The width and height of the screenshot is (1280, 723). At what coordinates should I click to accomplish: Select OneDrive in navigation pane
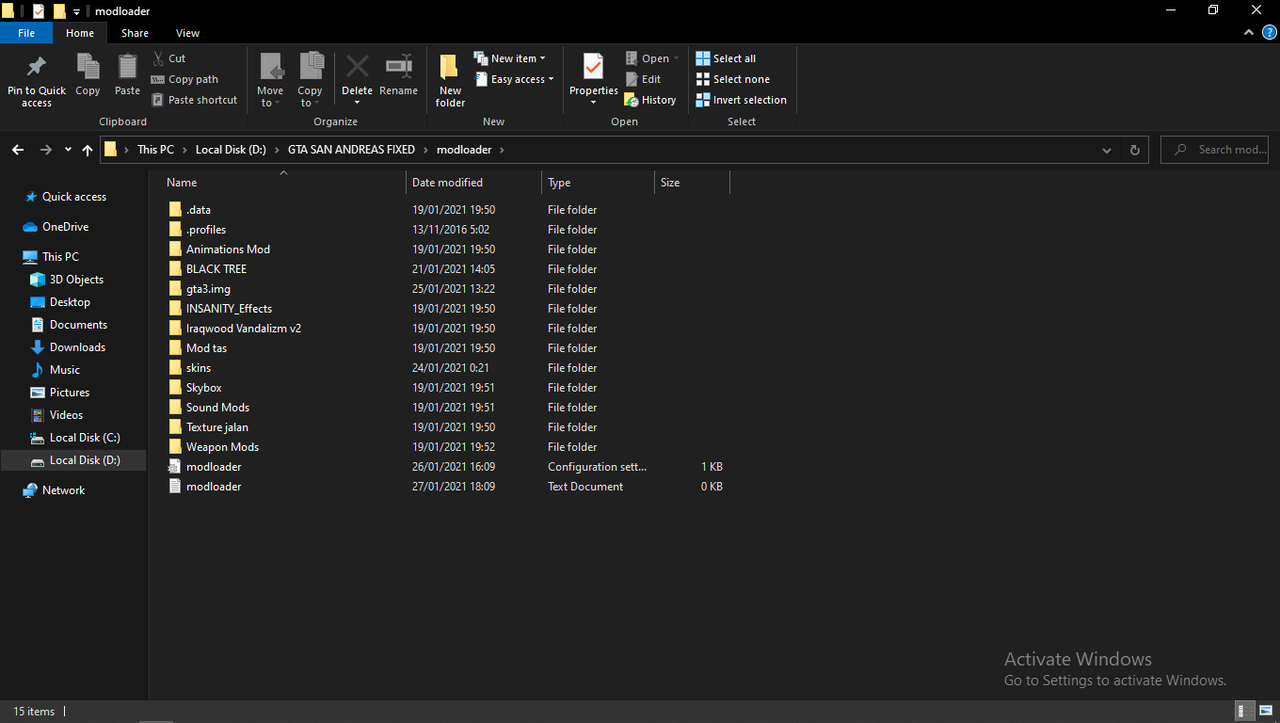pyautogui.click(x=65, y=227)
